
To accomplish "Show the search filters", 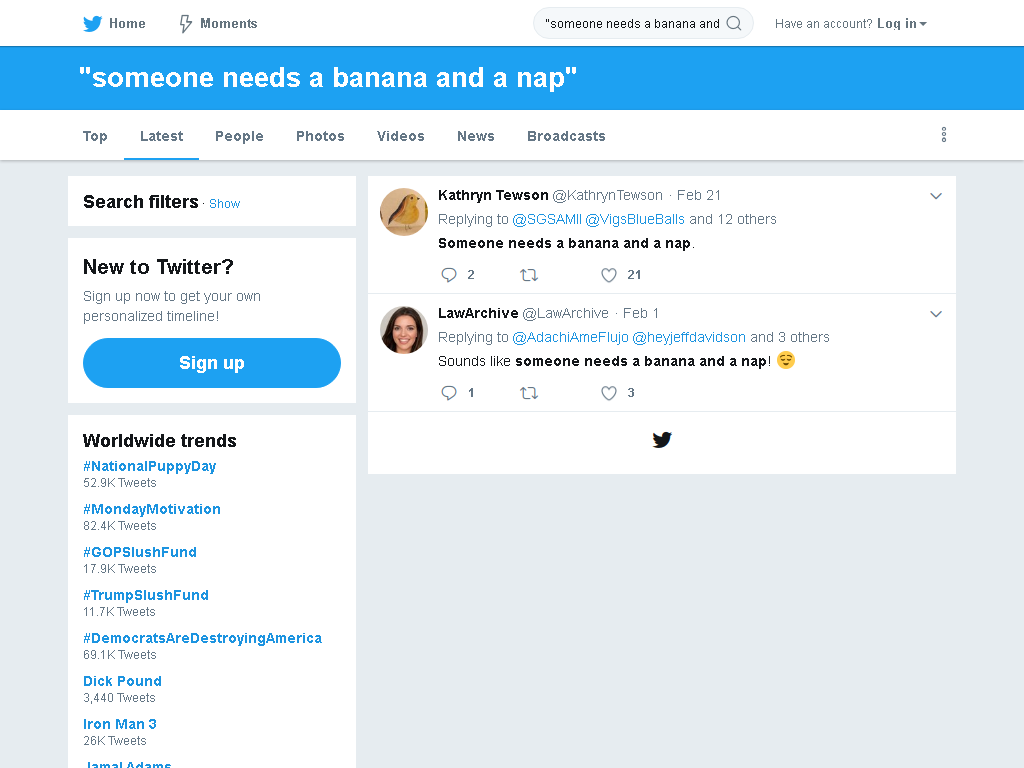I will click(x=225, y=204).
